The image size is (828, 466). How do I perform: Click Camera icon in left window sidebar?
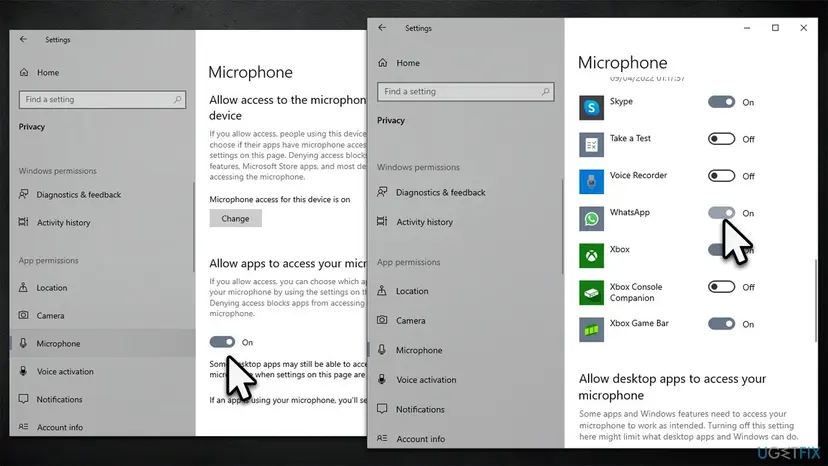[x=24, y=315]
